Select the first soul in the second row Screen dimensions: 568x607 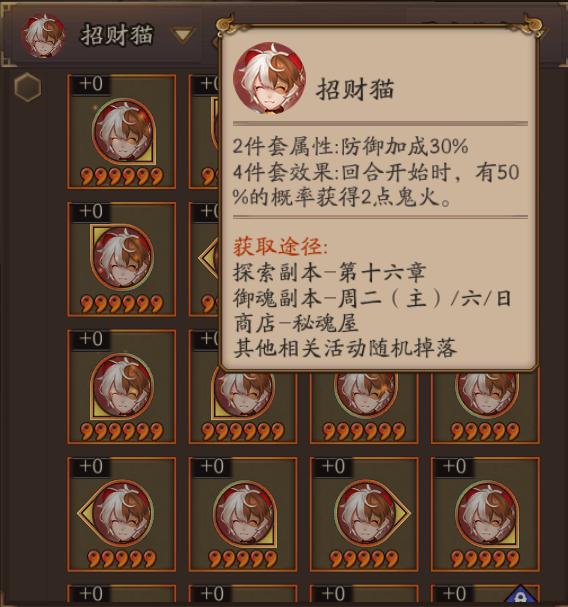point(122,259)
